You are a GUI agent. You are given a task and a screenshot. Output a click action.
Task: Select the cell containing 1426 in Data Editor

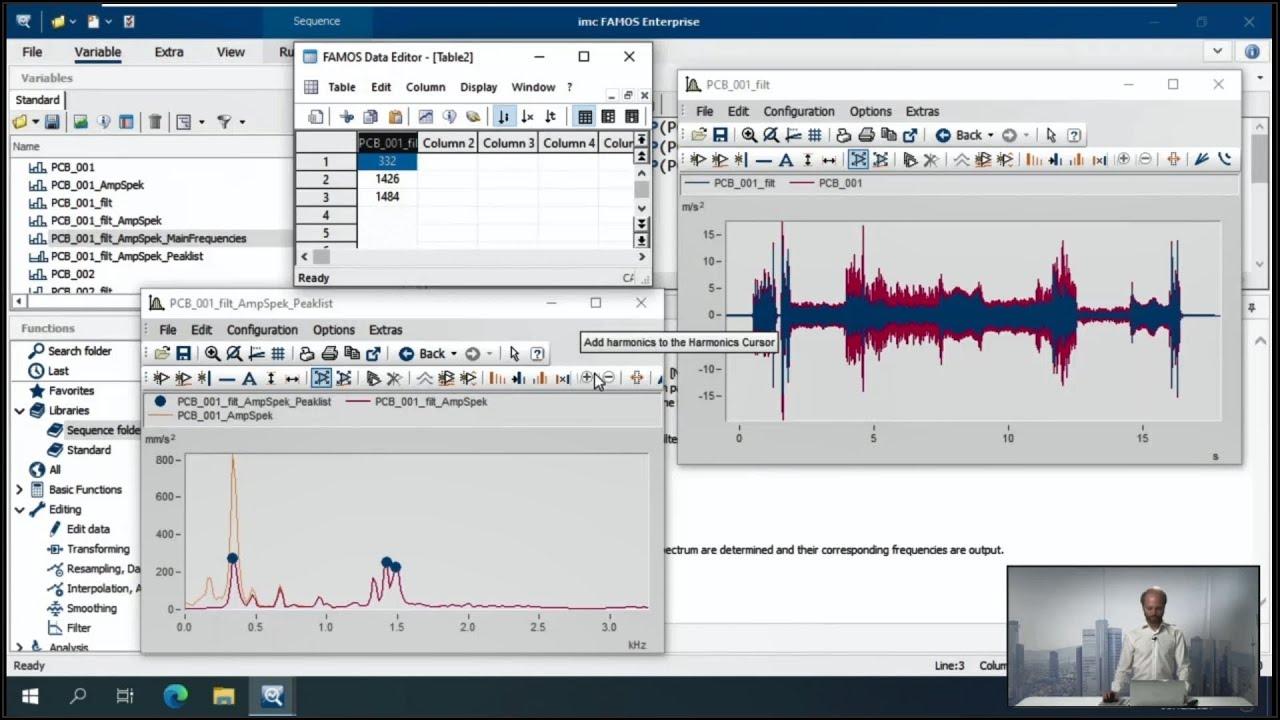tap(387, 179)
